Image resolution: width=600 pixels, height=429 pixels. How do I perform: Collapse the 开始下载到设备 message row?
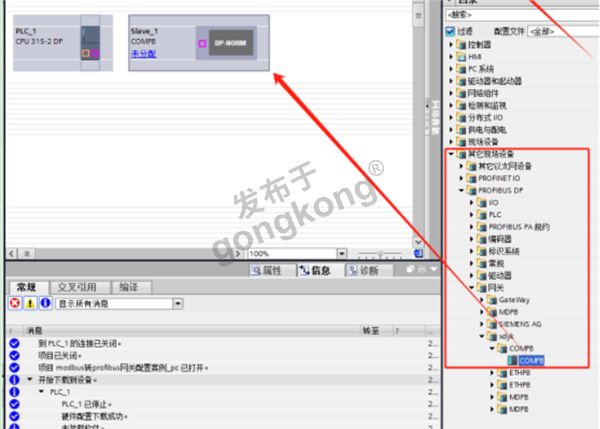click(x=30, y=380)
